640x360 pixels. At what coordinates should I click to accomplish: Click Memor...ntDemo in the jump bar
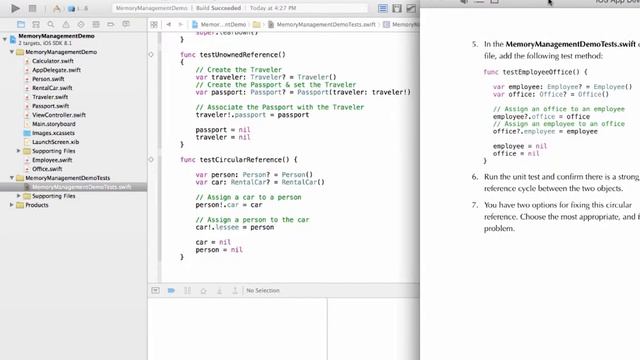(x=220, y=25)
